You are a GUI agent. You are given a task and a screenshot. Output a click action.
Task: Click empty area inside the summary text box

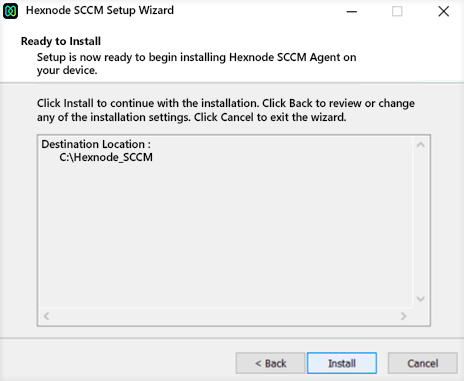[226, 233]
